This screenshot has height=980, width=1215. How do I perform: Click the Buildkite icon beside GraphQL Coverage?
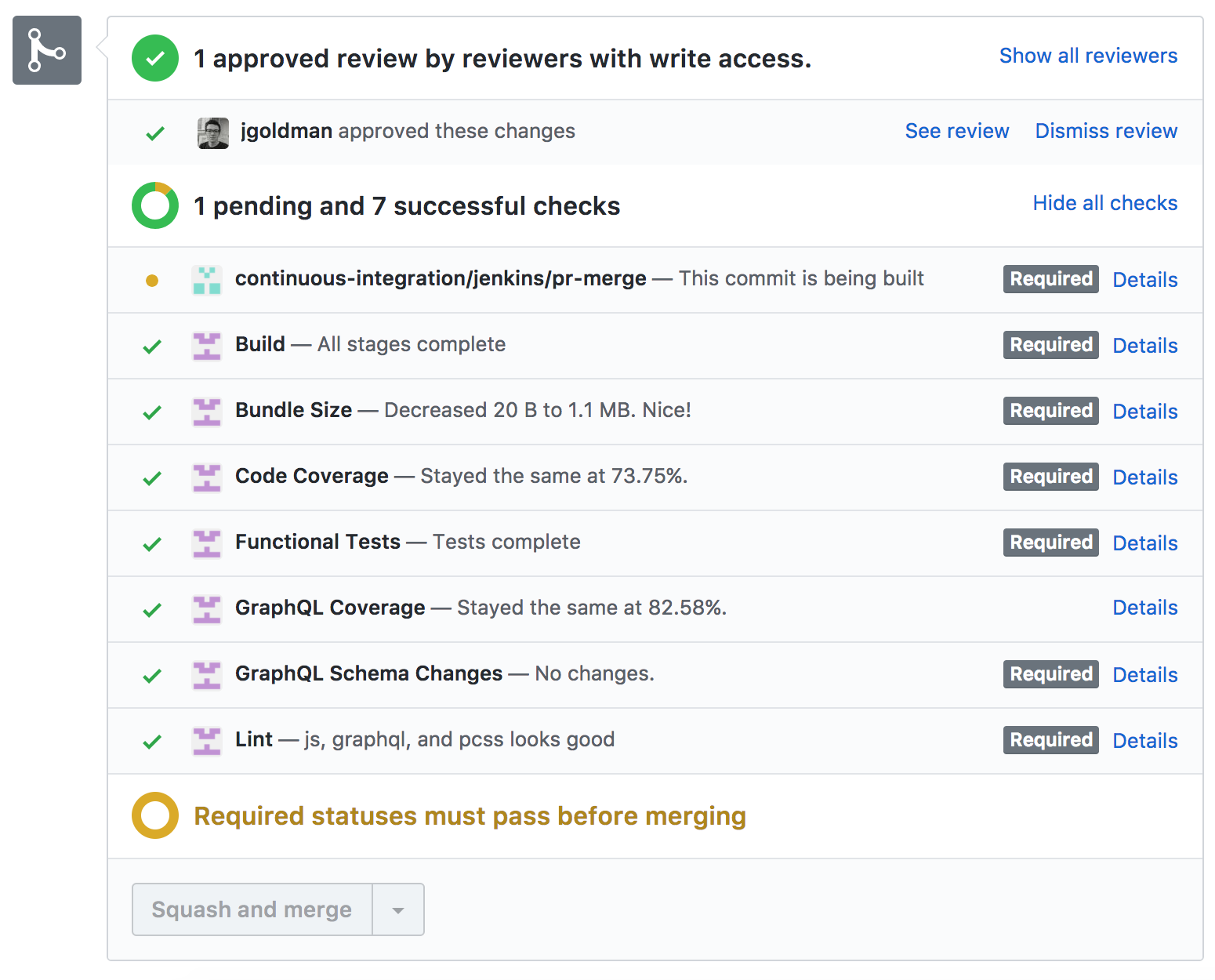[206, 608]
